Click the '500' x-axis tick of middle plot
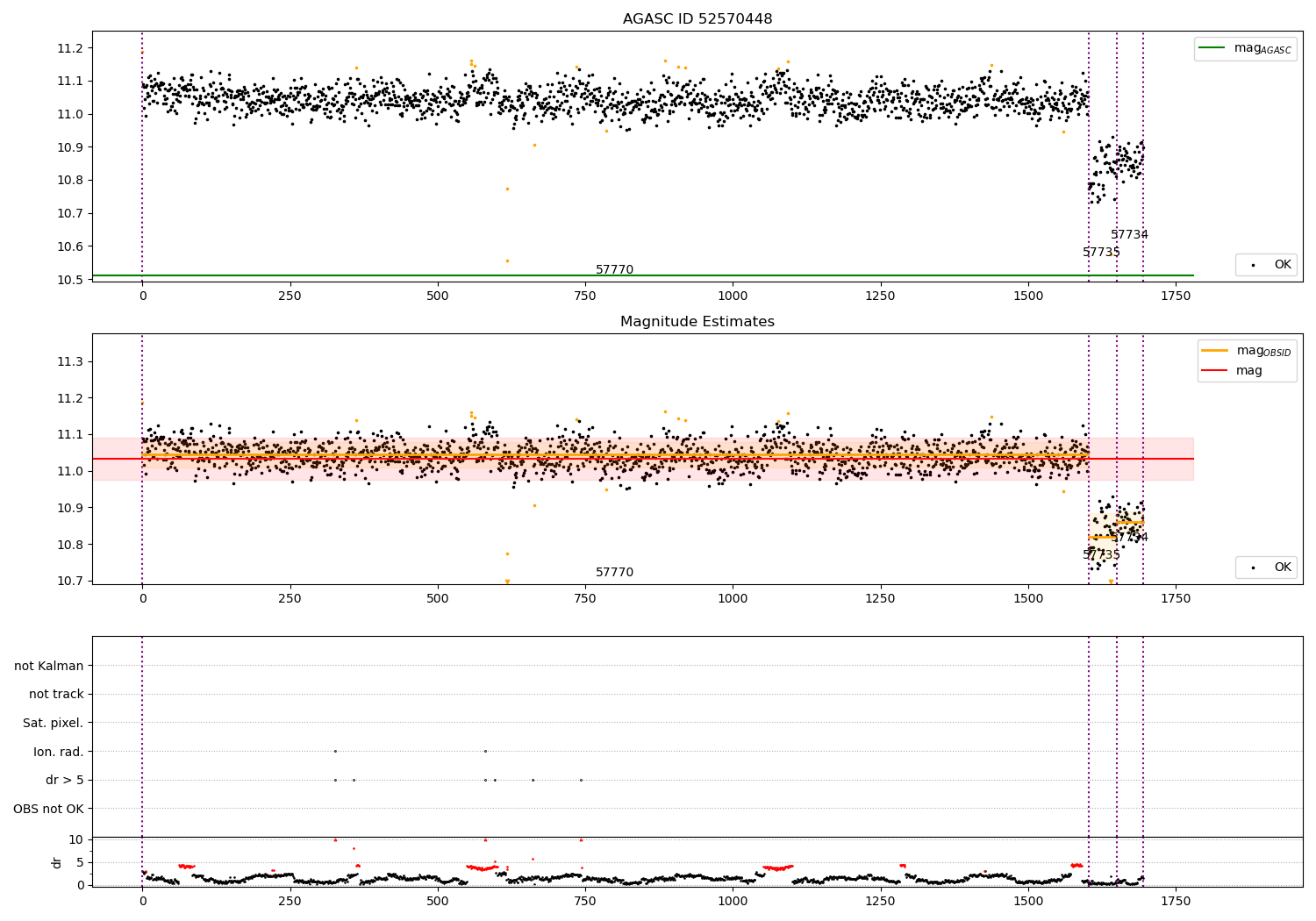This screenshot has width=1316, height=921. [x=437, y=598]
